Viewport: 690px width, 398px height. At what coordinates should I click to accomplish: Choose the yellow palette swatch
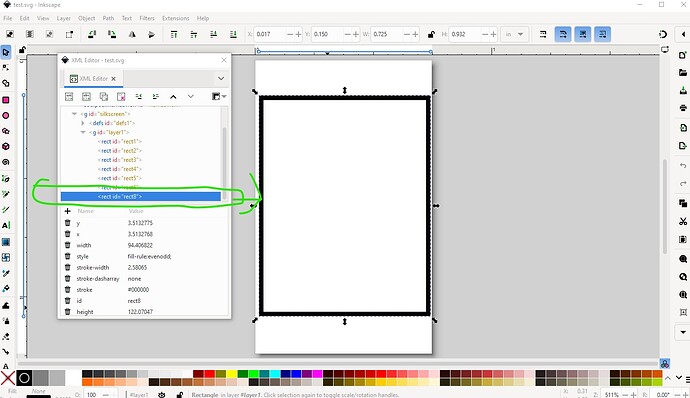click(231, 374)
